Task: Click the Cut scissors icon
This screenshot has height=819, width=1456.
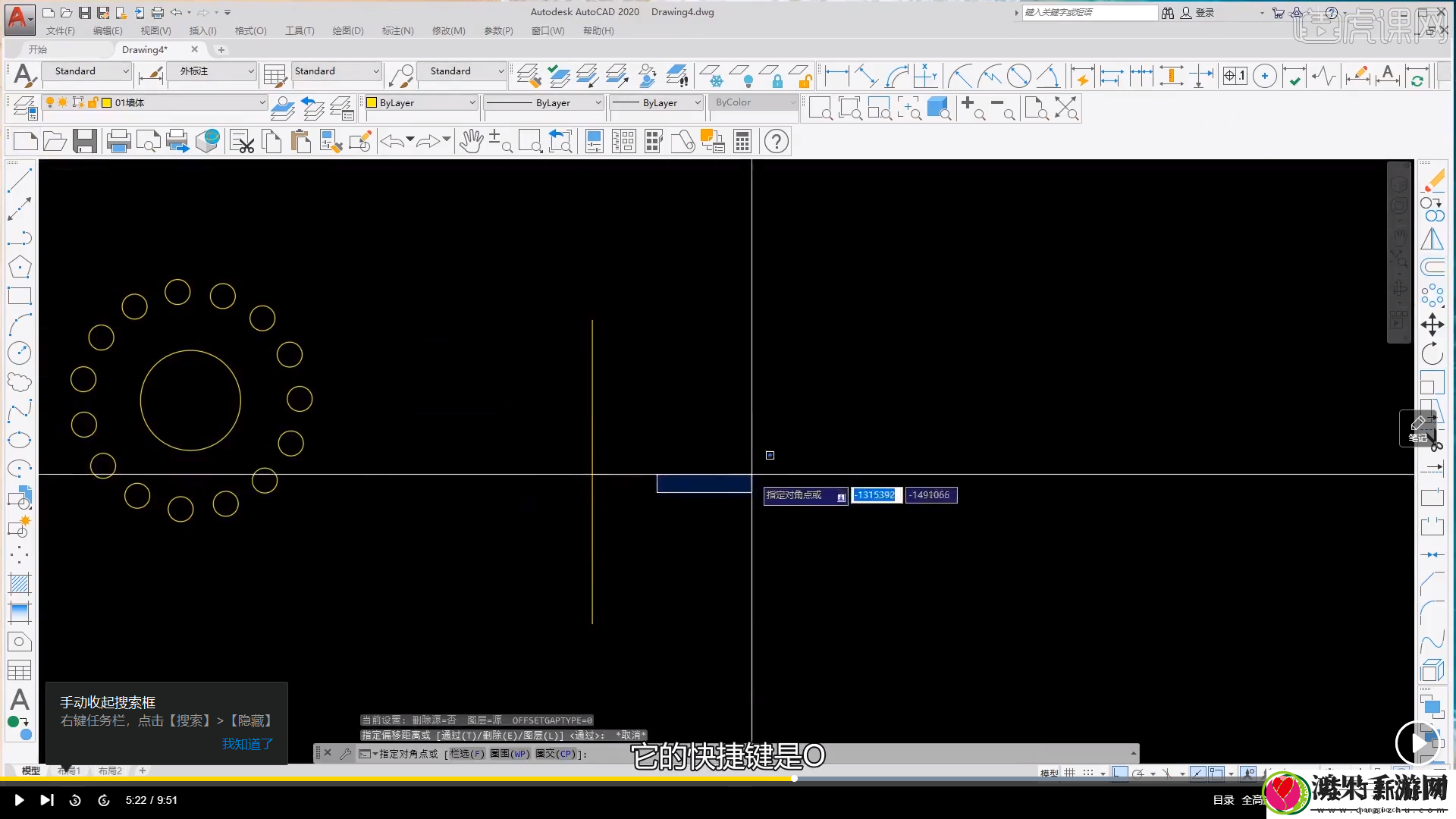Action: pyautogui.click(x=243, y=141)
